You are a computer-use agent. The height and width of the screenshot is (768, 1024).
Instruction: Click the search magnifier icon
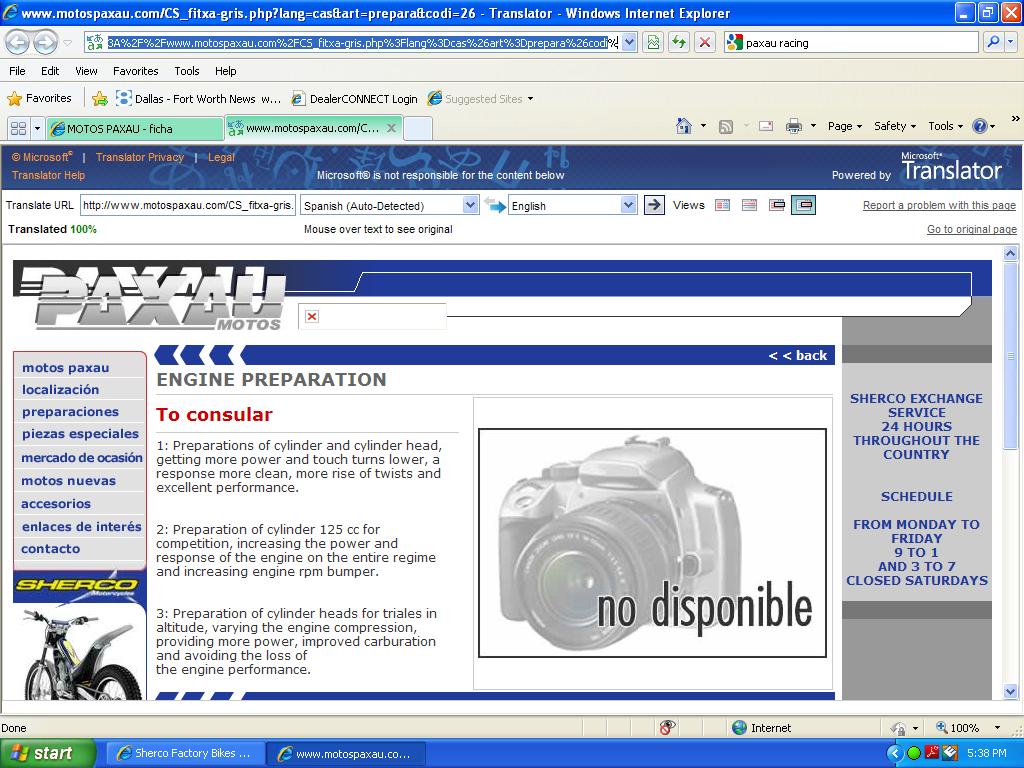point(993,42)
